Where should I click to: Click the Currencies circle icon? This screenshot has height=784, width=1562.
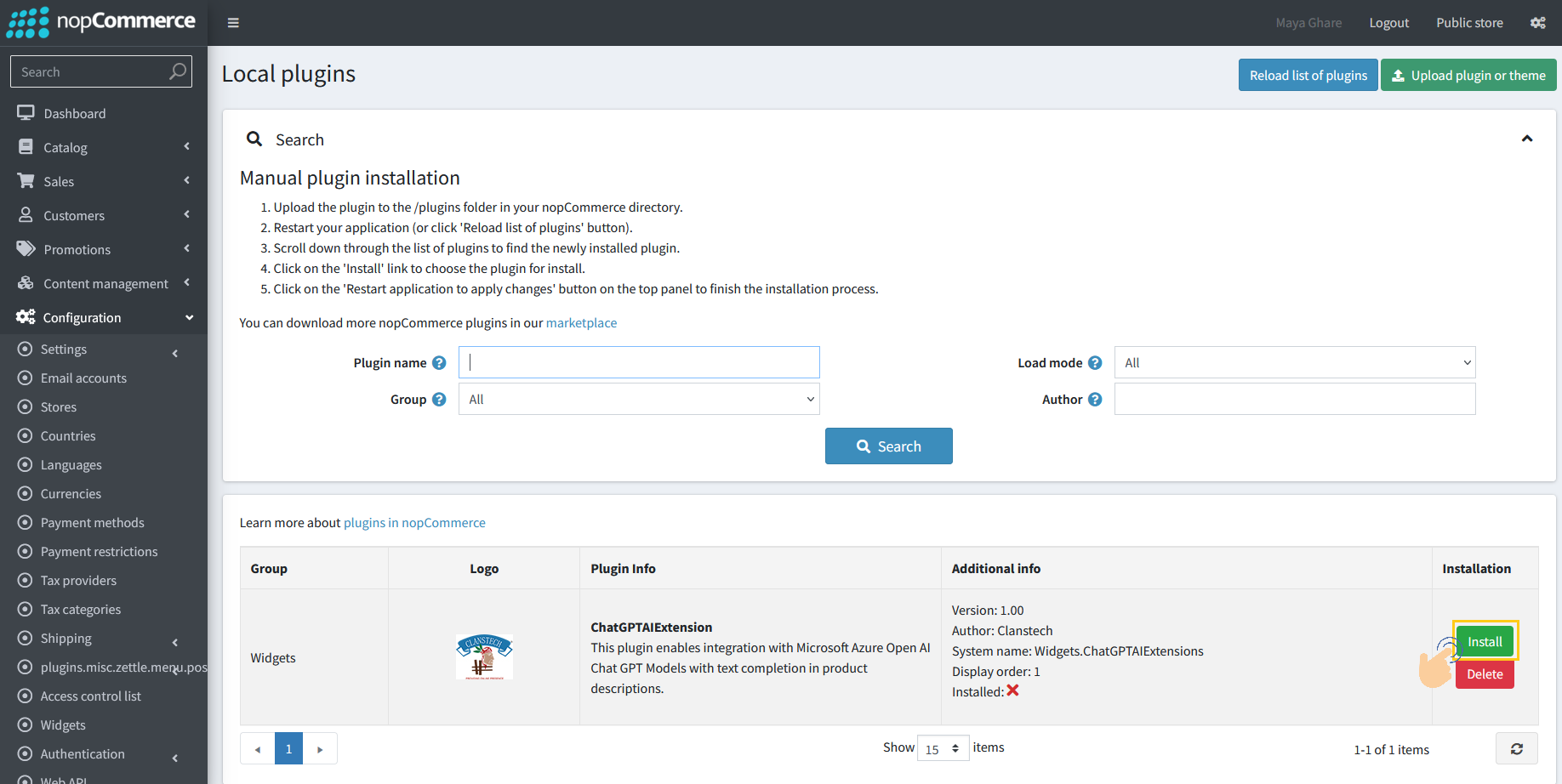[26, 494]
